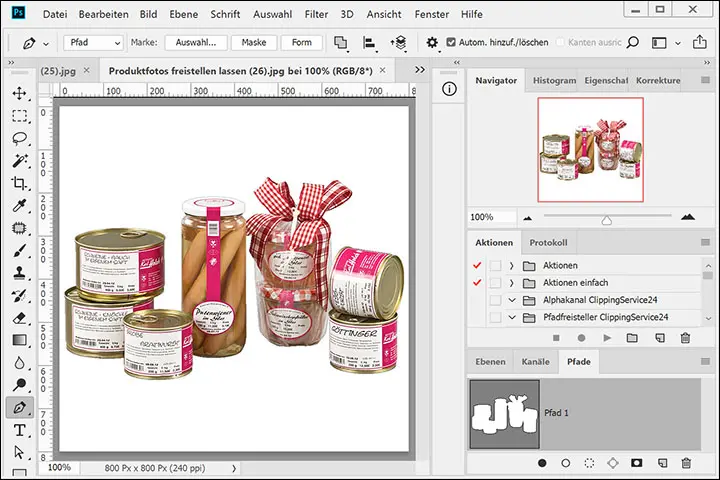
Task: Click the Navigator zoom slider
Action: click(x=606, y=218)
